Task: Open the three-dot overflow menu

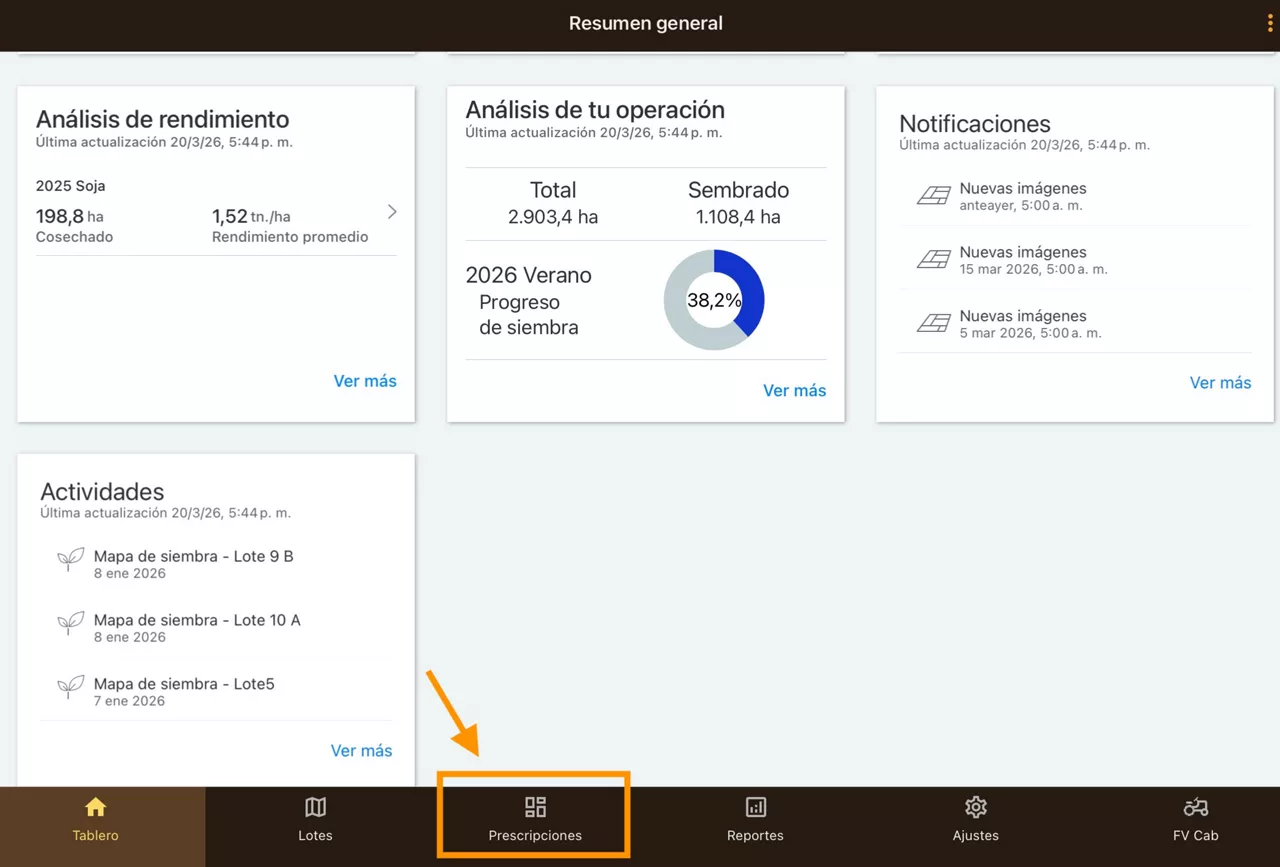Action: coord(1270,24)
